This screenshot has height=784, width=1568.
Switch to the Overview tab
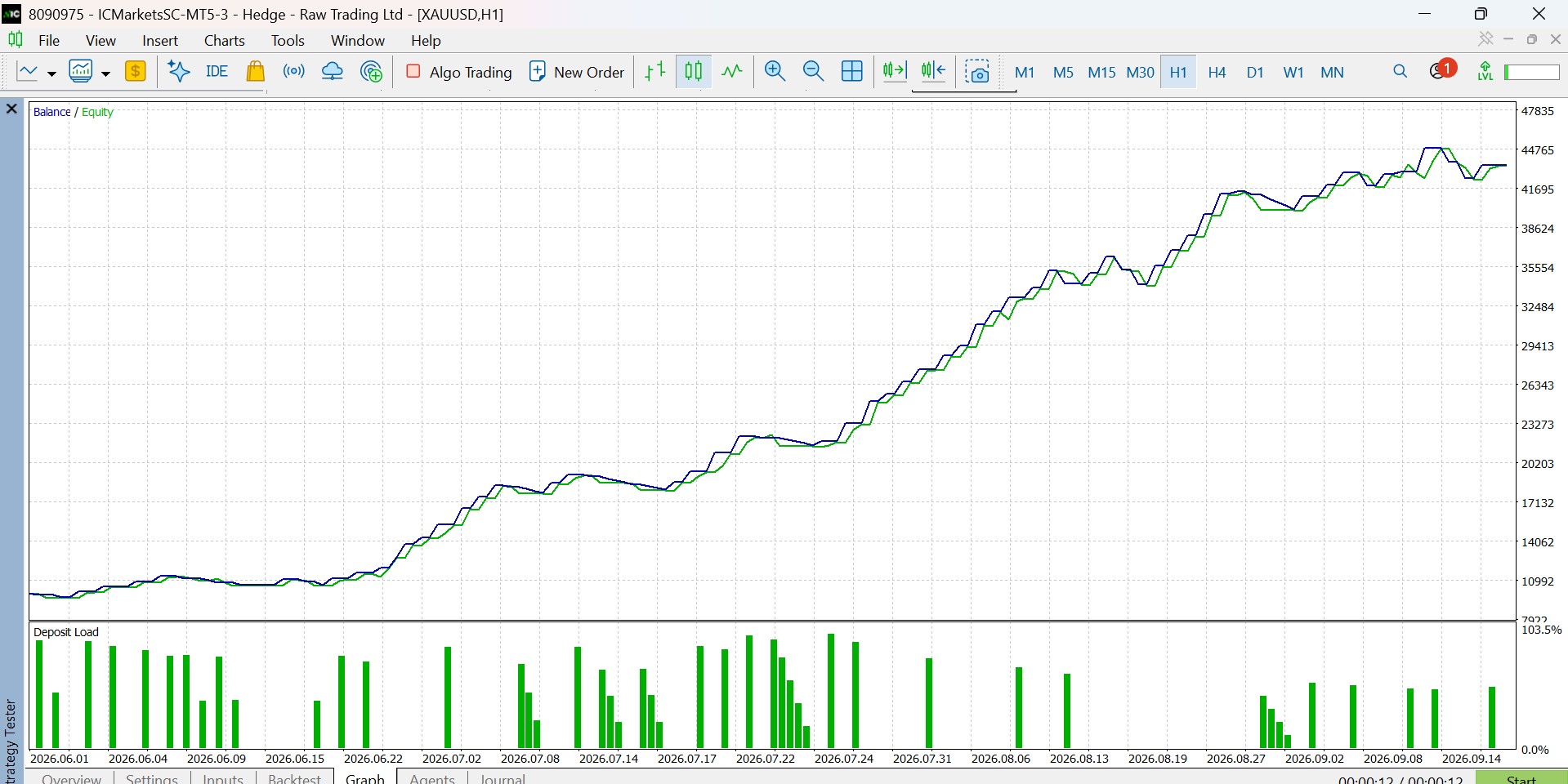pyautogui.click(x=72, y=778)
